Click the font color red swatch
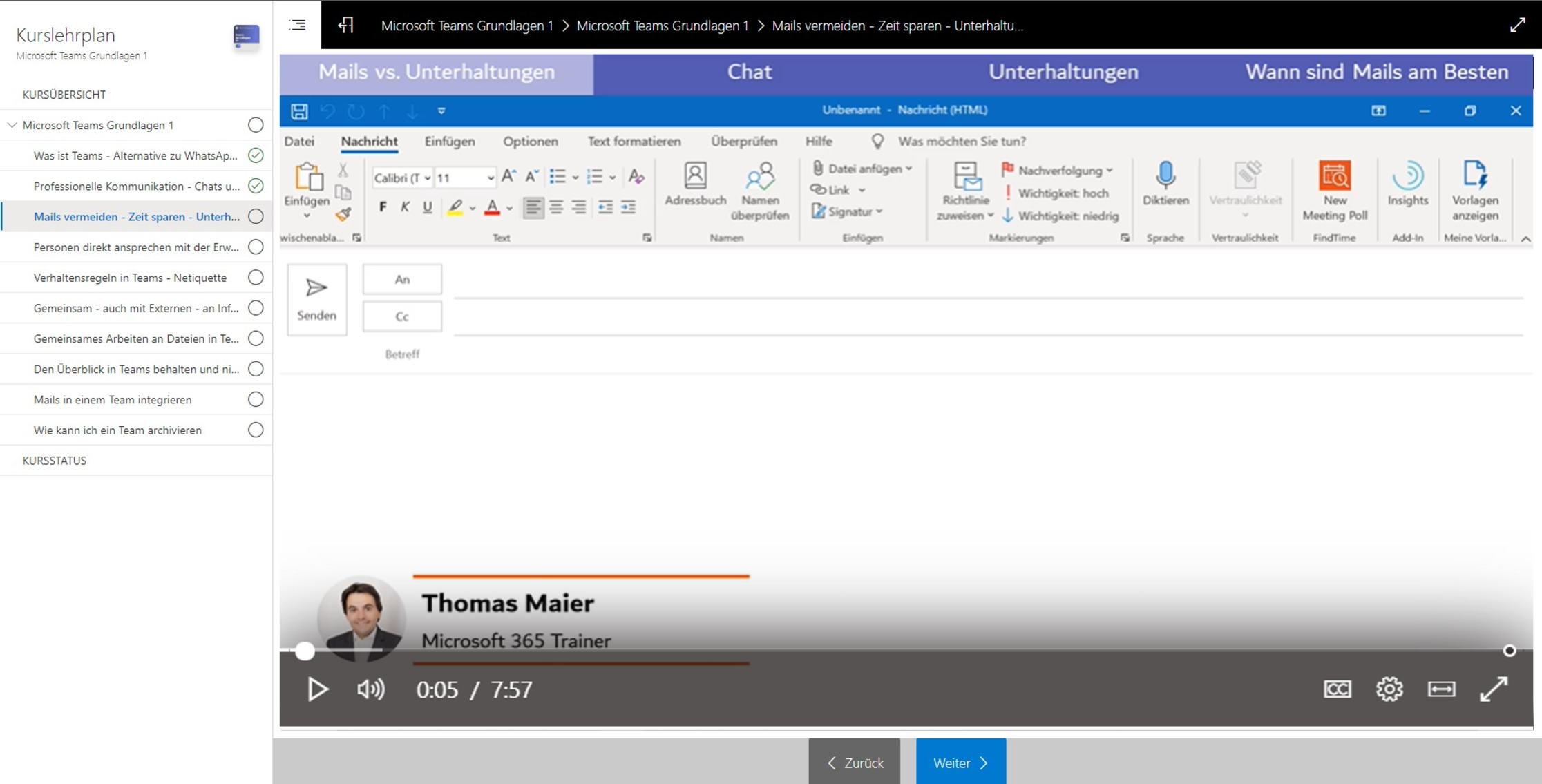The image size is (1542, 784). click(x=492, y=207)
